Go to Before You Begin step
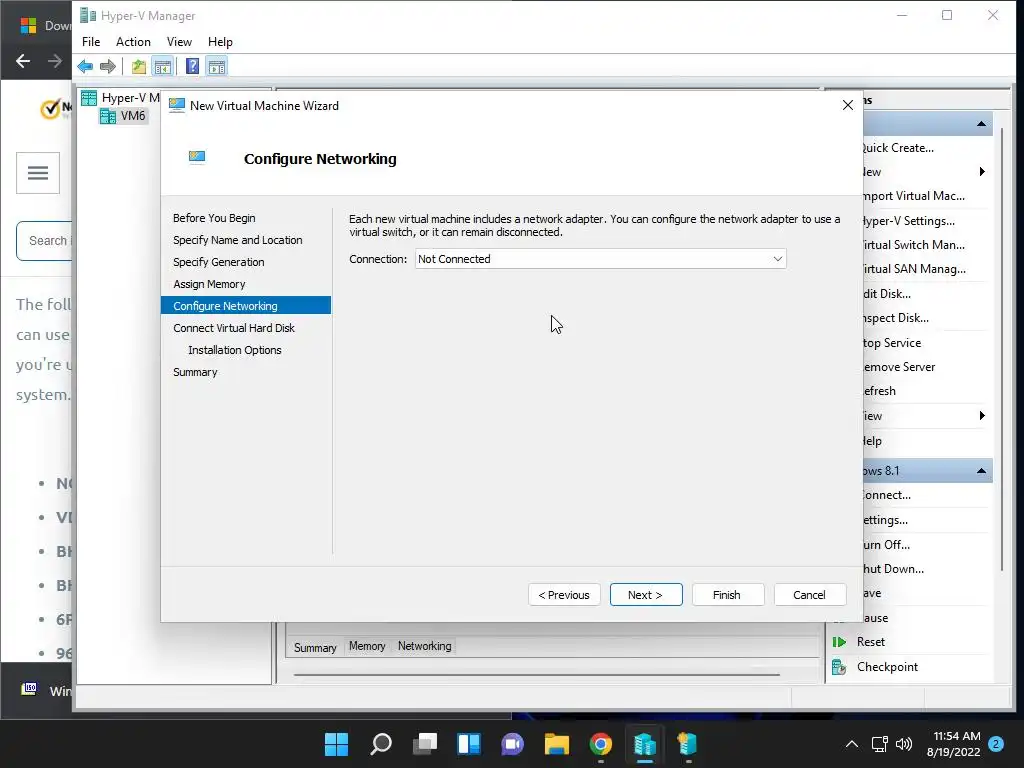This screenshot has width=1024, height=768. pos(214,218)
